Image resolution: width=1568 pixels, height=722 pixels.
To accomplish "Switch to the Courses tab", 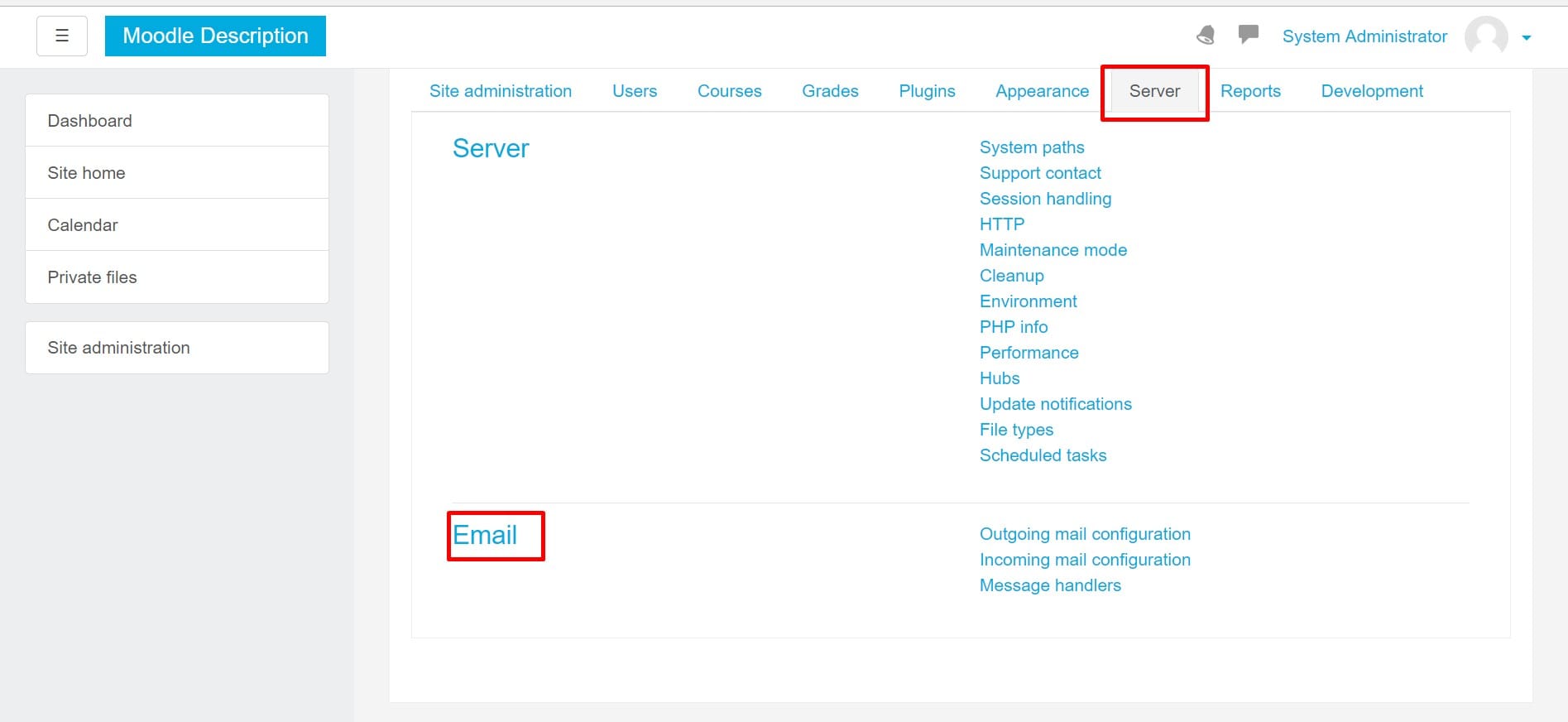I will (x=730, y=91).
